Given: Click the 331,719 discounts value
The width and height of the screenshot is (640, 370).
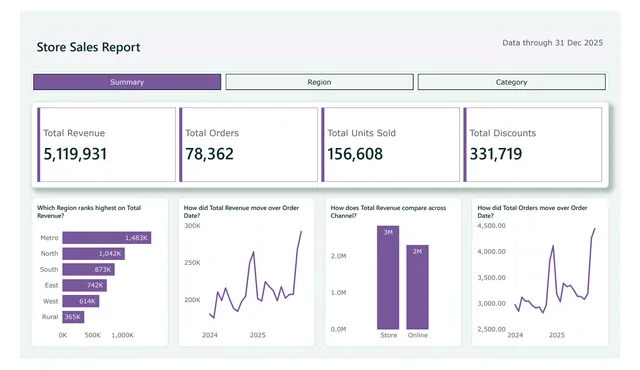Looking at the screenshot, I should (496, 154).
